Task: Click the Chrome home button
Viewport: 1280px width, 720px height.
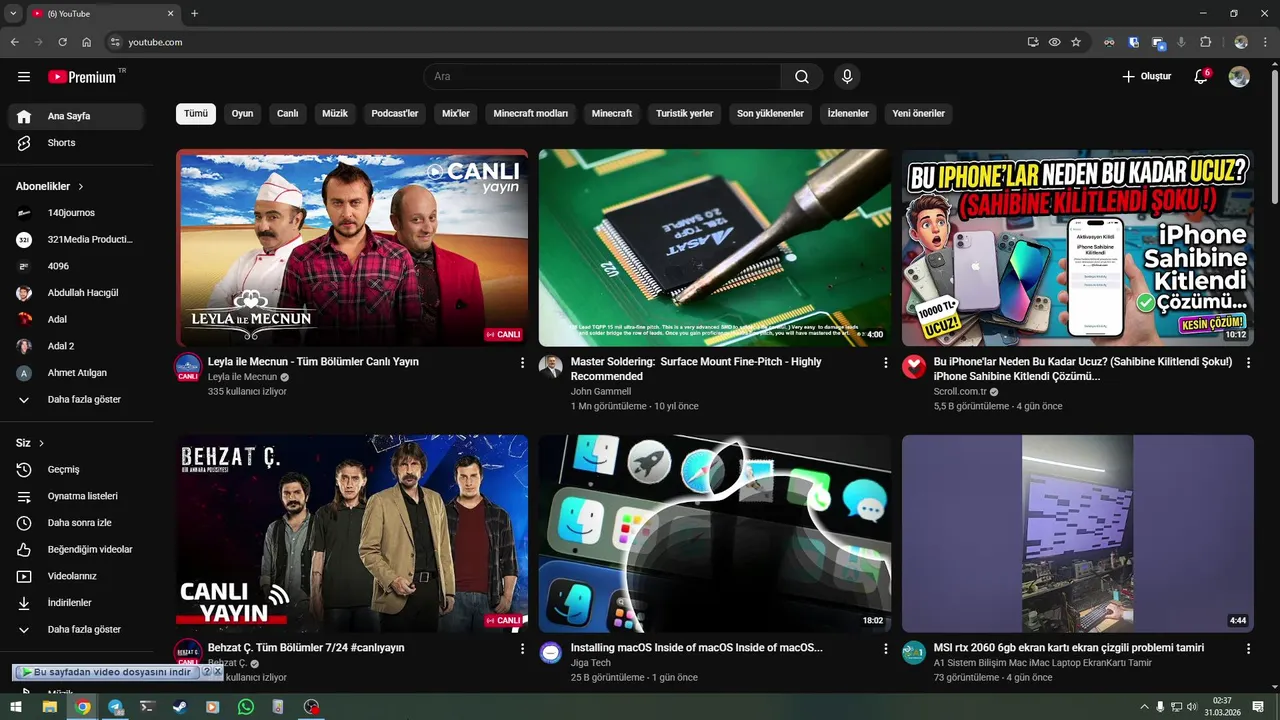Action: coord(87,42)
